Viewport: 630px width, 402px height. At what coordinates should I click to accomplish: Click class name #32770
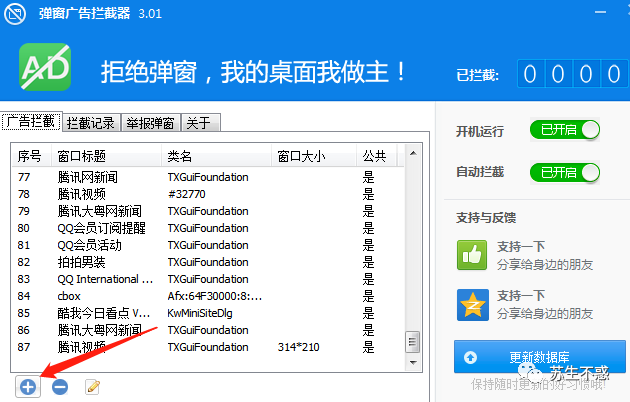point(187,194)
